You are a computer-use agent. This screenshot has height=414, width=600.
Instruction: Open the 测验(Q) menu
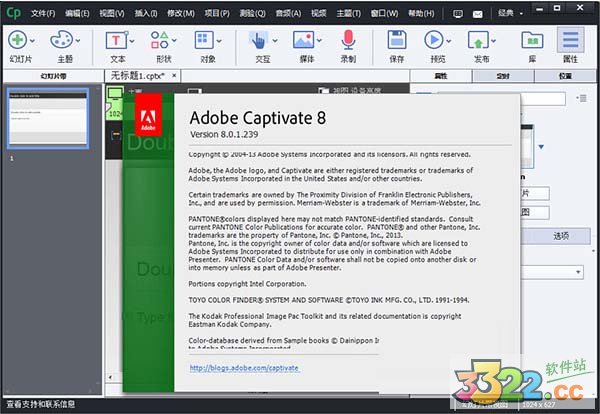[x=253, y=13]
